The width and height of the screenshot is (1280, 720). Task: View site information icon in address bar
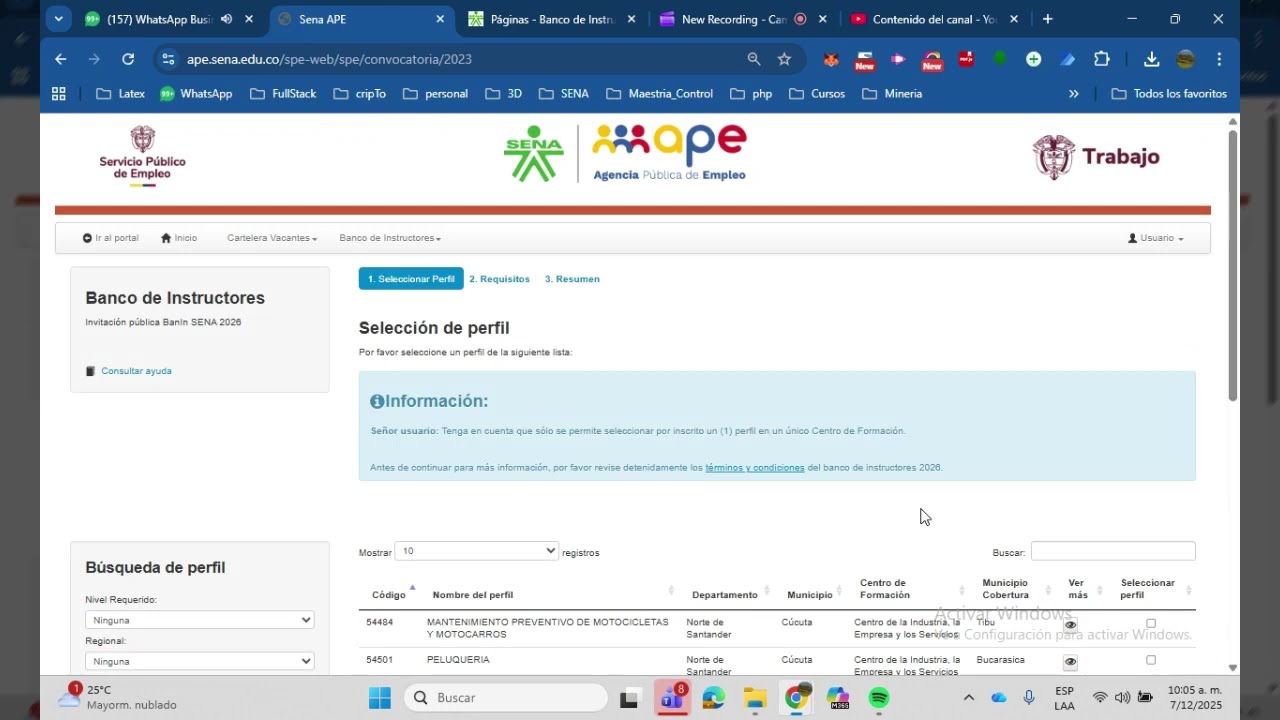(x=168, y=59)
